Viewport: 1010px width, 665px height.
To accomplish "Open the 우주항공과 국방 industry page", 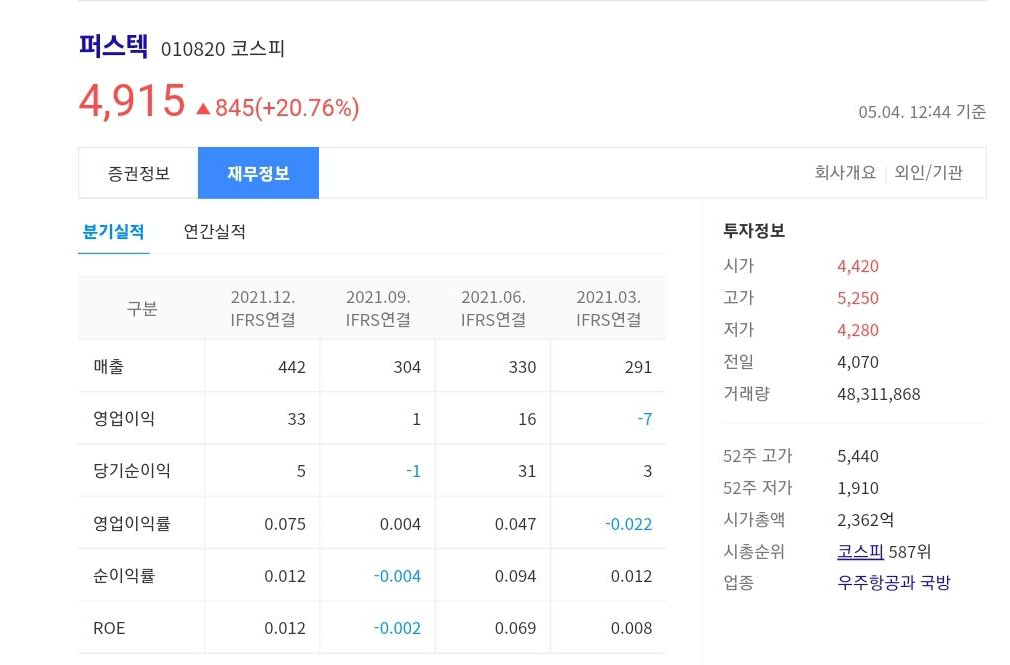I will (893, 583).
